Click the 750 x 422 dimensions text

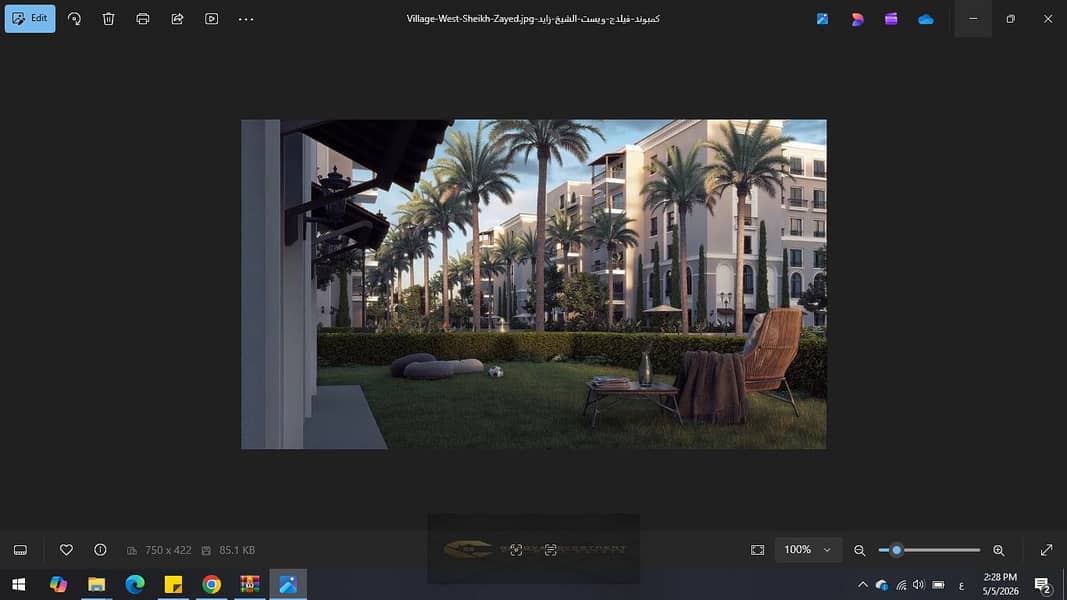[168, 550]
